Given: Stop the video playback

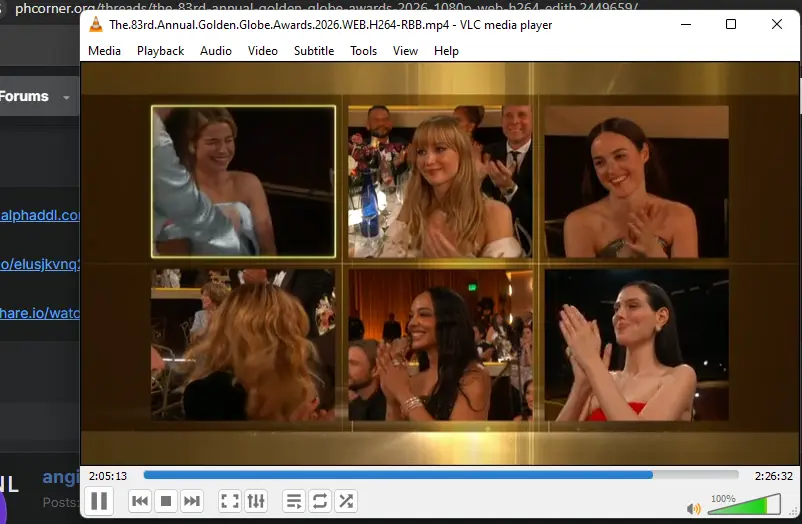Looking at the screenshot, I should (166, 500).
